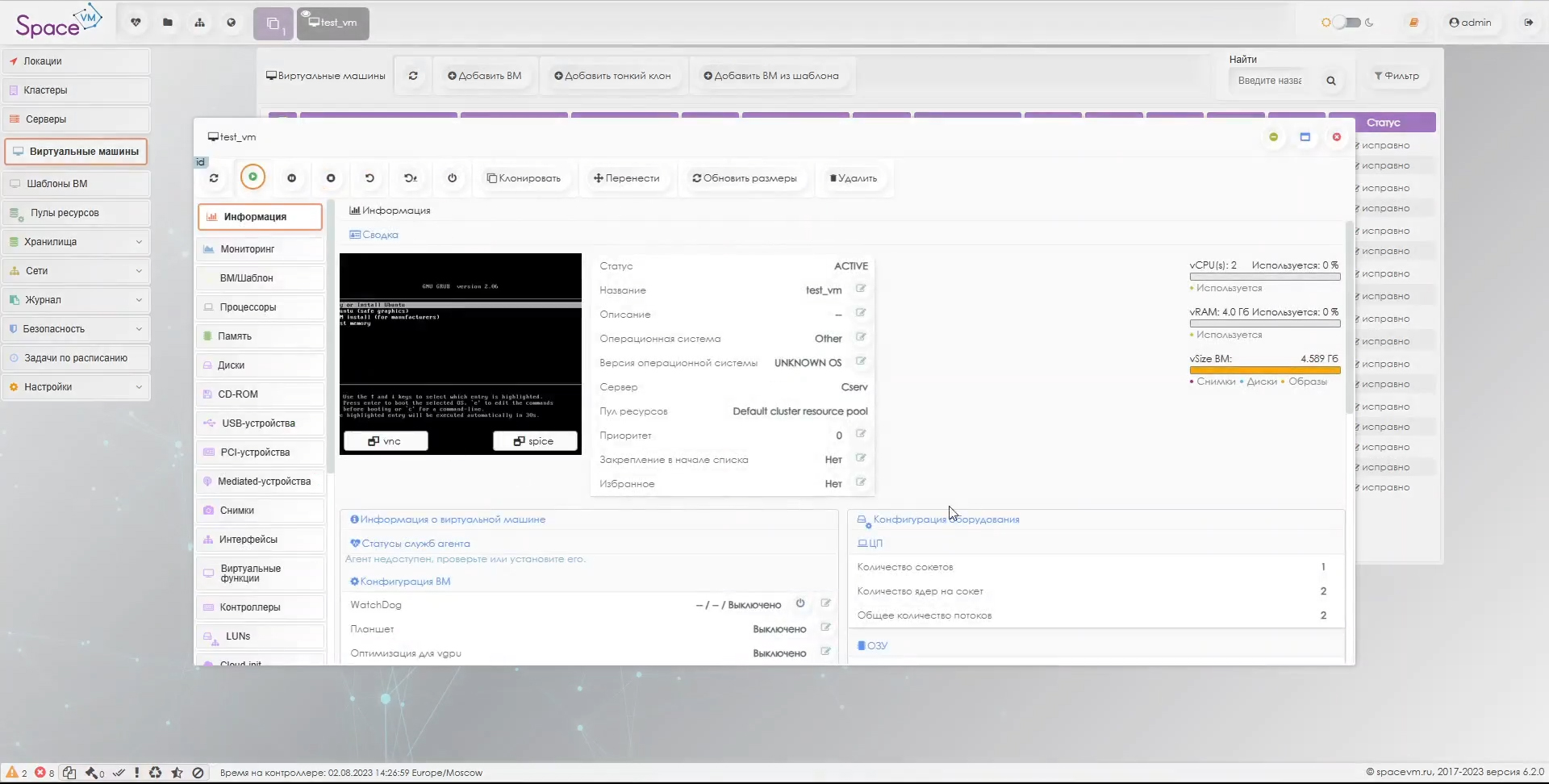This screenshot has height=784, width=1549.
Task: Open the Memory tab of test_vm
Action: click(x=261, y=336)
